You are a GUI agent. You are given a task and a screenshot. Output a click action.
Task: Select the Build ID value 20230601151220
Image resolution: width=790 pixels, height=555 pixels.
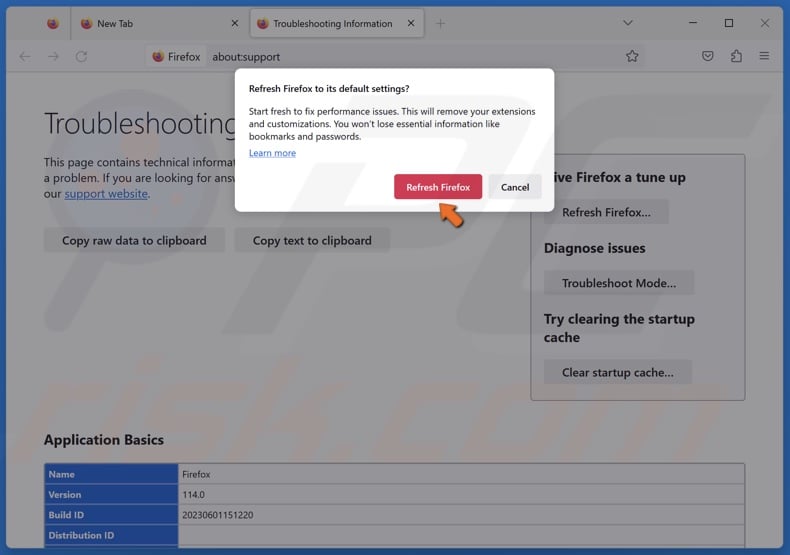pos(218,515)
